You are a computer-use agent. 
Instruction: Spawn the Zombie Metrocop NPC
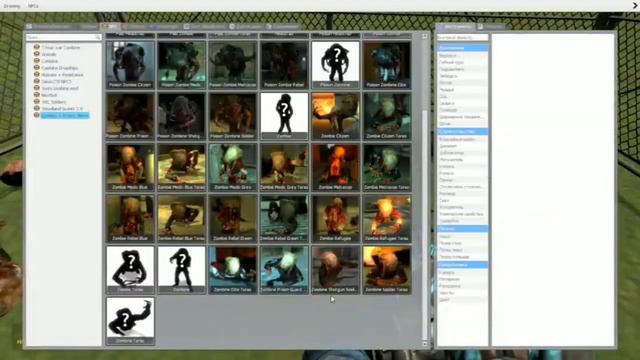[336, 167]
